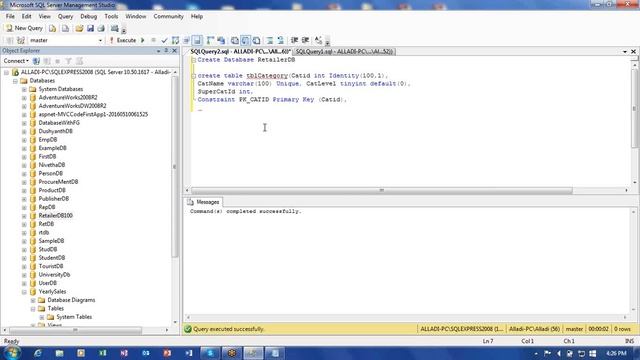Toggle Auto Hide pin on Object Explorer
Screen dimensions: 640x360
pos(166,51)
